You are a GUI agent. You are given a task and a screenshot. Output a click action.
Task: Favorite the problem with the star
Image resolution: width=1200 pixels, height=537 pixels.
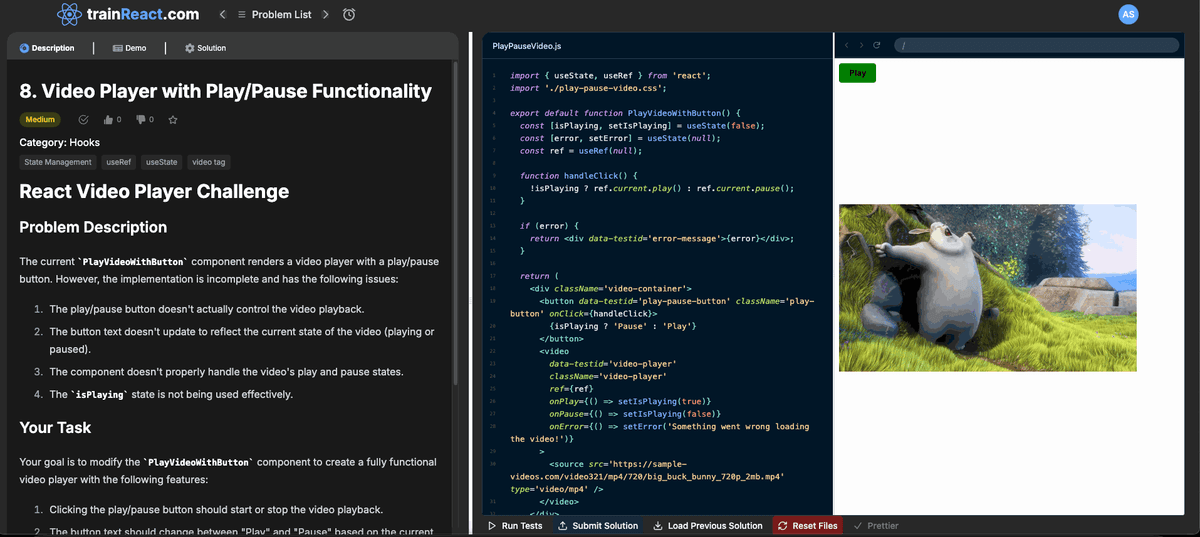coord(173,120)
